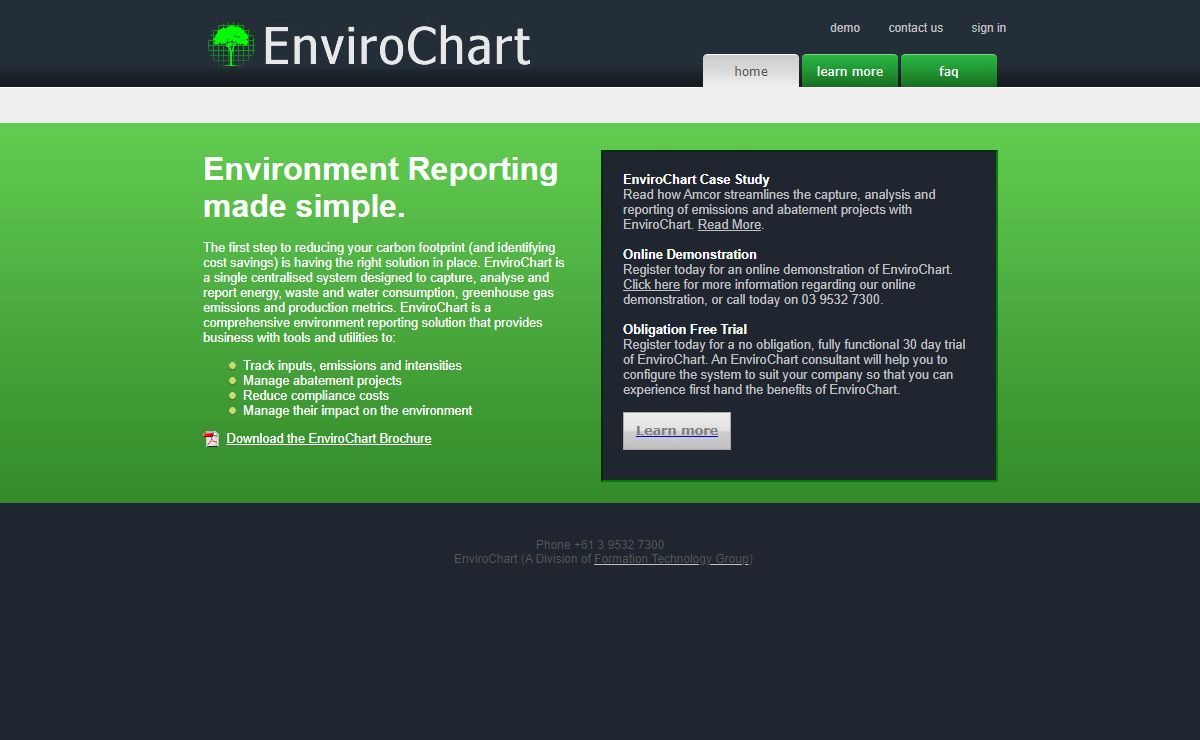Viewport: 1200px width, 740px height.
Task: Open the faq tab
Action: tap(949, 71)
